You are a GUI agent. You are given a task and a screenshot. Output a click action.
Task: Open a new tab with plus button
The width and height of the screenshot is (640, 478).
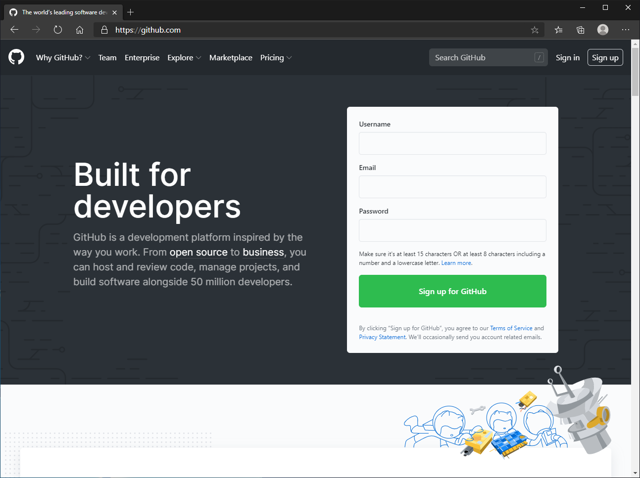tap(130, 12)
